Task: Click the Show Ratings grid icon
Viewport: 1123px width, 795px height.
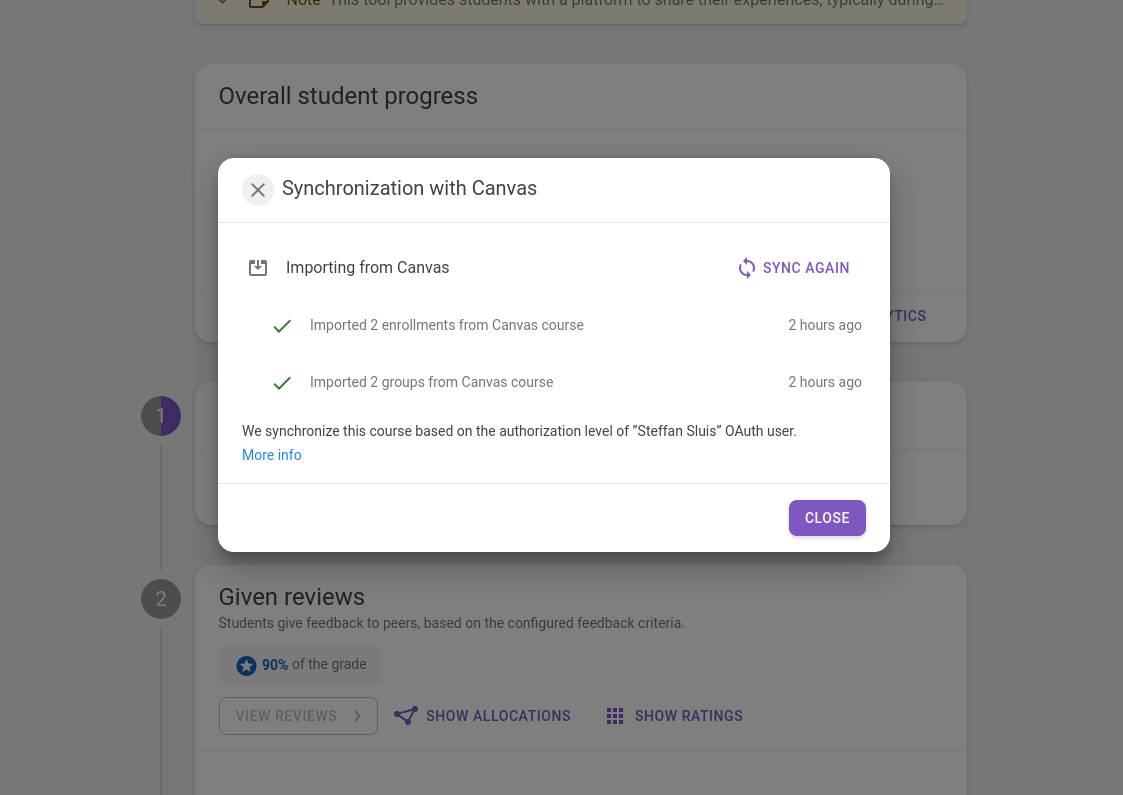Action: tap(614, 716)
